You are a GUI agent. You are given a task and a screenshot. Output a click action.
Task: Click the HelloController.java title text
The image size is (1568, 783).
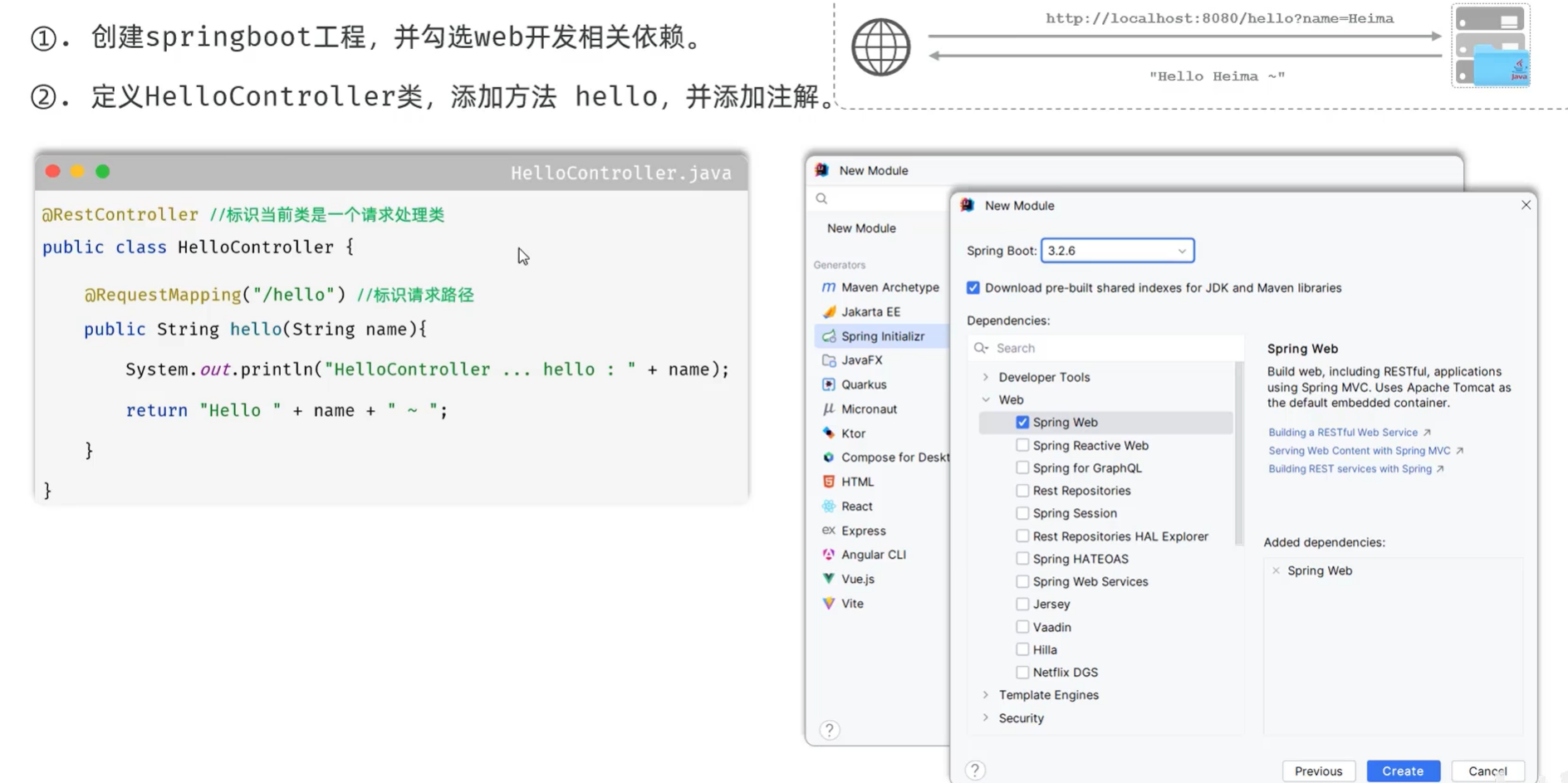(621, 173)
